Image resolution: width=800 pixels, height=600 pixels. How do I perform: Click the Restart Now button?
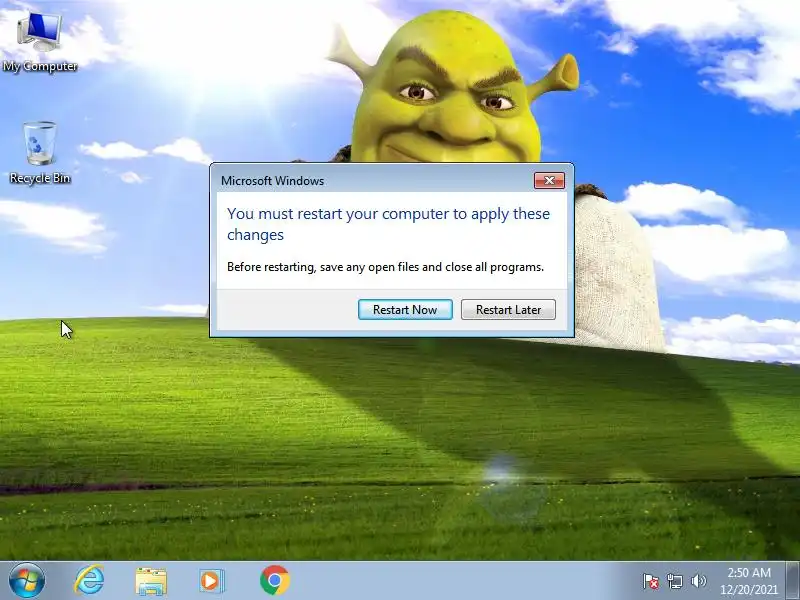point(405,310)
